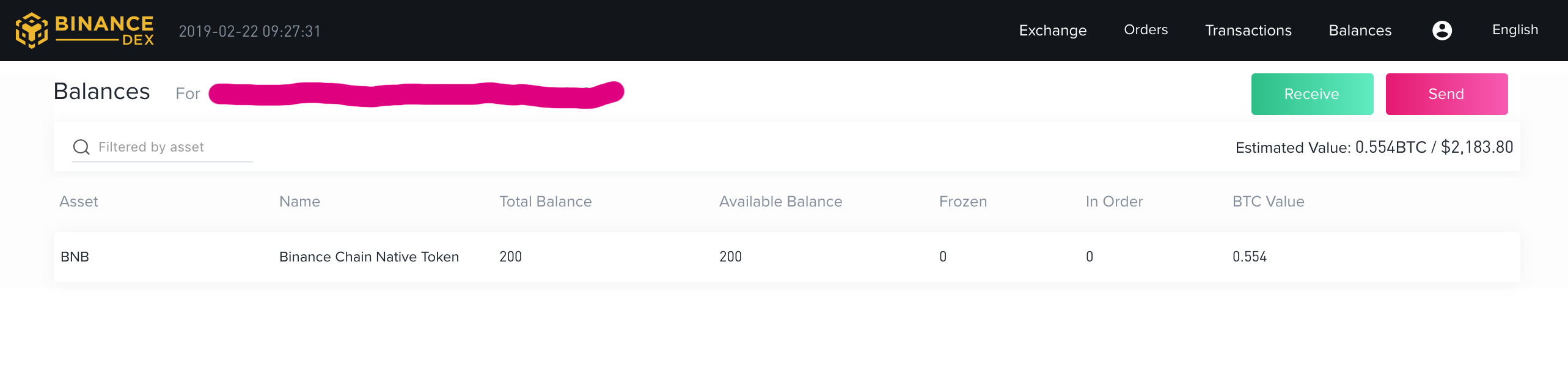Open the user account profile icon
1568x369 pixels.
[1442, 31]
